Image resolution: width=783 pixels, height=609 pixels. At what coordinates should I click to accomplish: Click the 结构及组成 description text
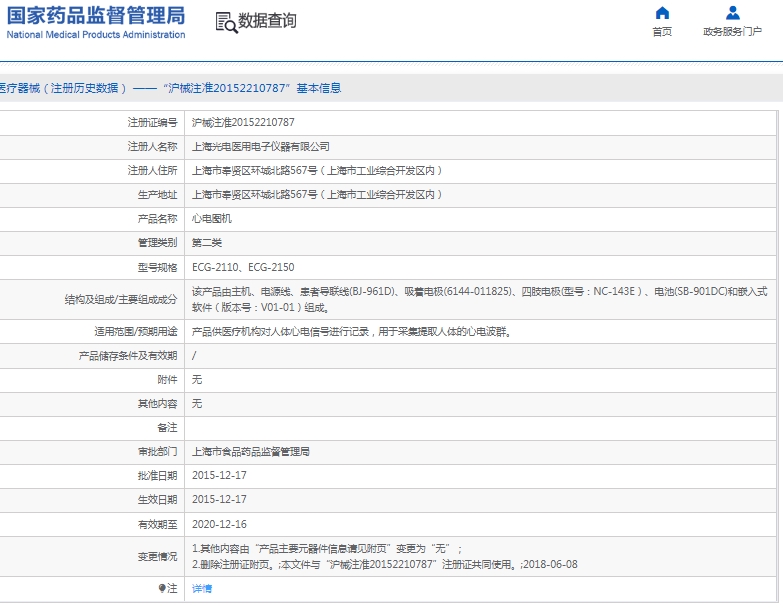click(479, 300)
